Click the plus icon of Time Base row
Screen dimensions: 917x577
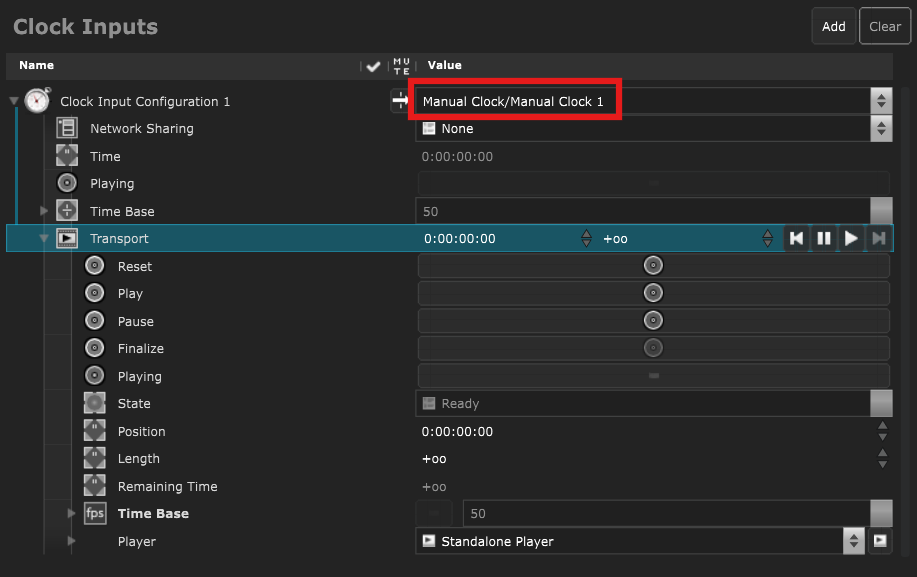(67, 210)
